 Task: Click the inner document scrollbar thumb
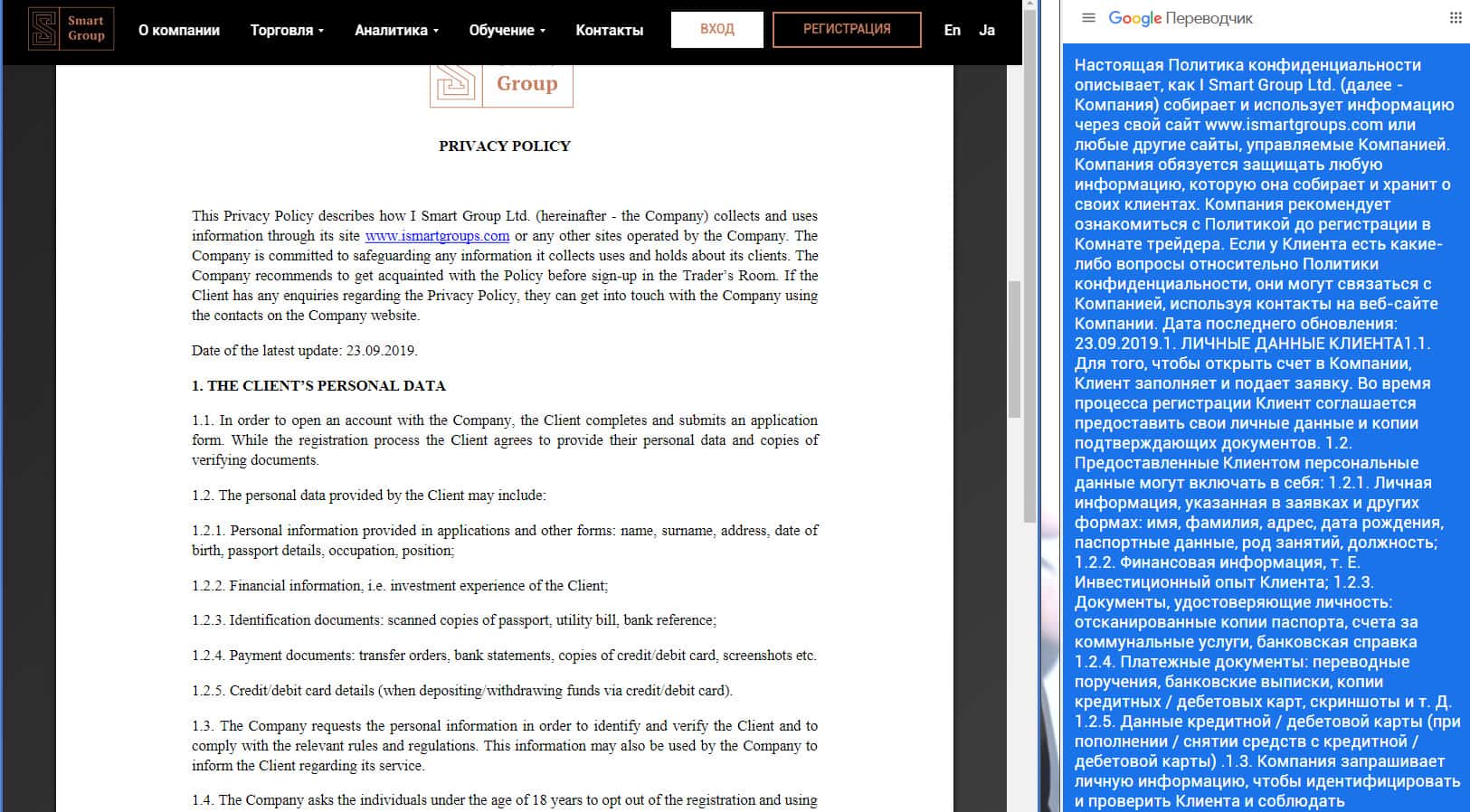coord(1013,348)
